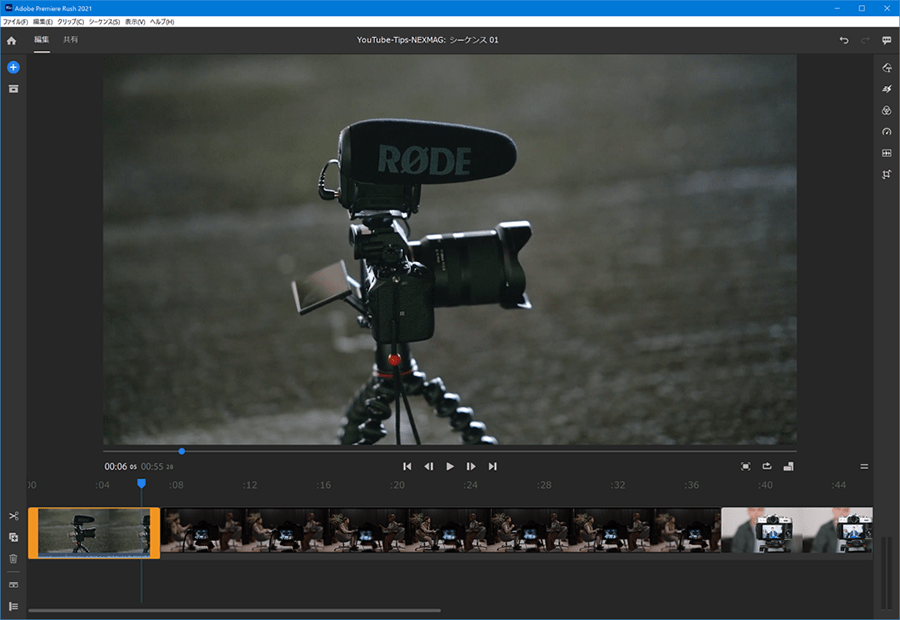
Task: Open the Graphics panel icon
Action: click(x=887, y=68)
